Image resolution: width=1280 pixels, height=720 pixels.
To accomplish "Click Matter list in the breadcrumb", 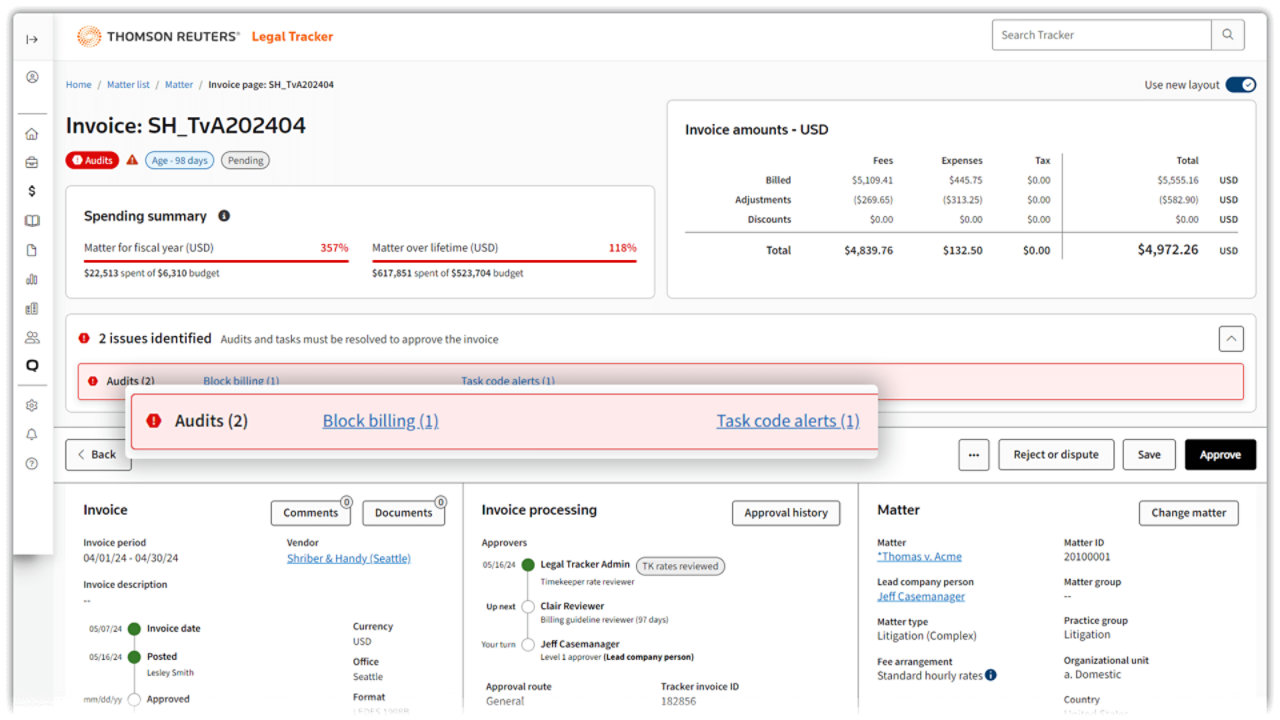I will (x=128, y=85).
